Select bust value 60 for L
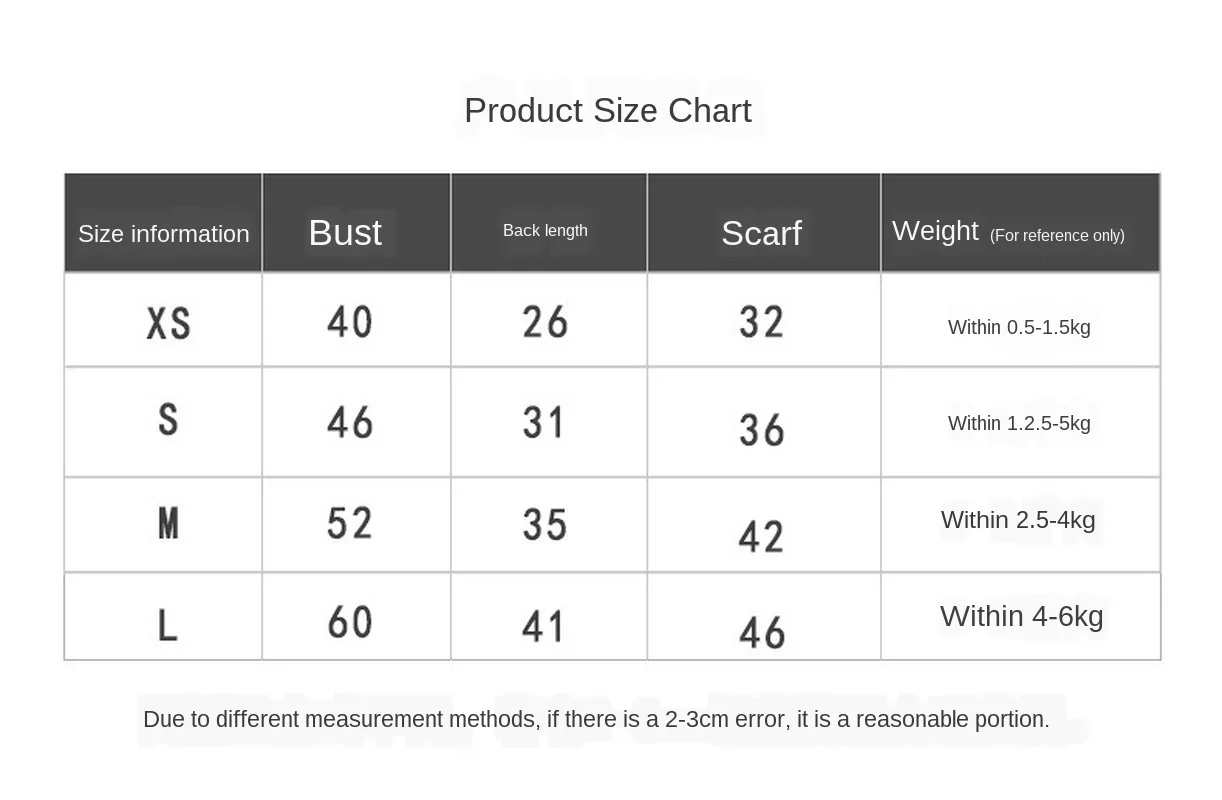The width and height of the screenshot is (1222, 800). 350,622
